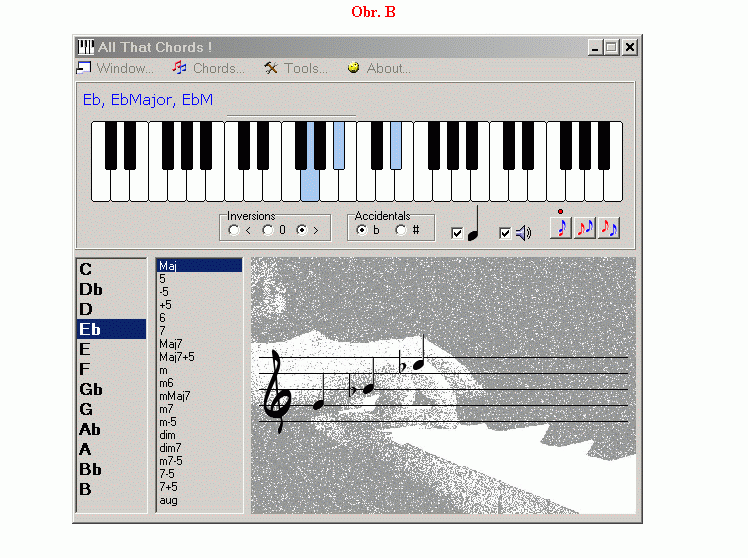Maximize the All That Chords window
Screen dimensions: 748x558
(x=612, y=47)
